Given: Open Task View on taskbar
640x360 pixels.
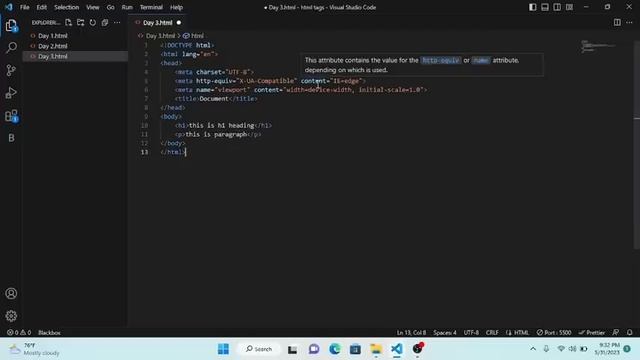Looking at the screenshot, I should pyautogui.click(x=292, y=349).
